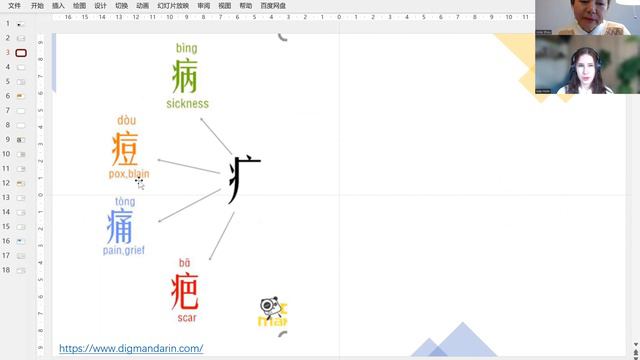Select slide 12 thumbnail

(21, 183)
